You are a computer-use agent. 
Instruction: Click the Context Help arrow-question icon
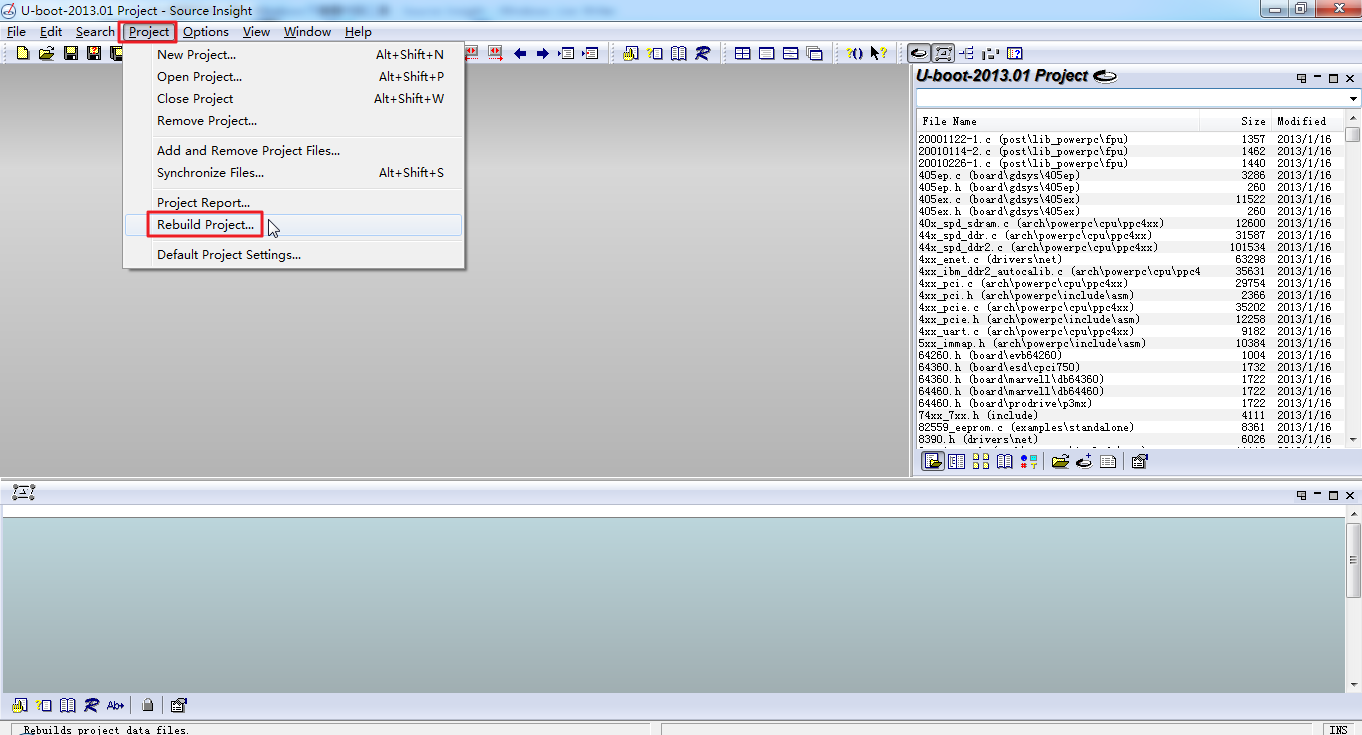pos(878,53)
